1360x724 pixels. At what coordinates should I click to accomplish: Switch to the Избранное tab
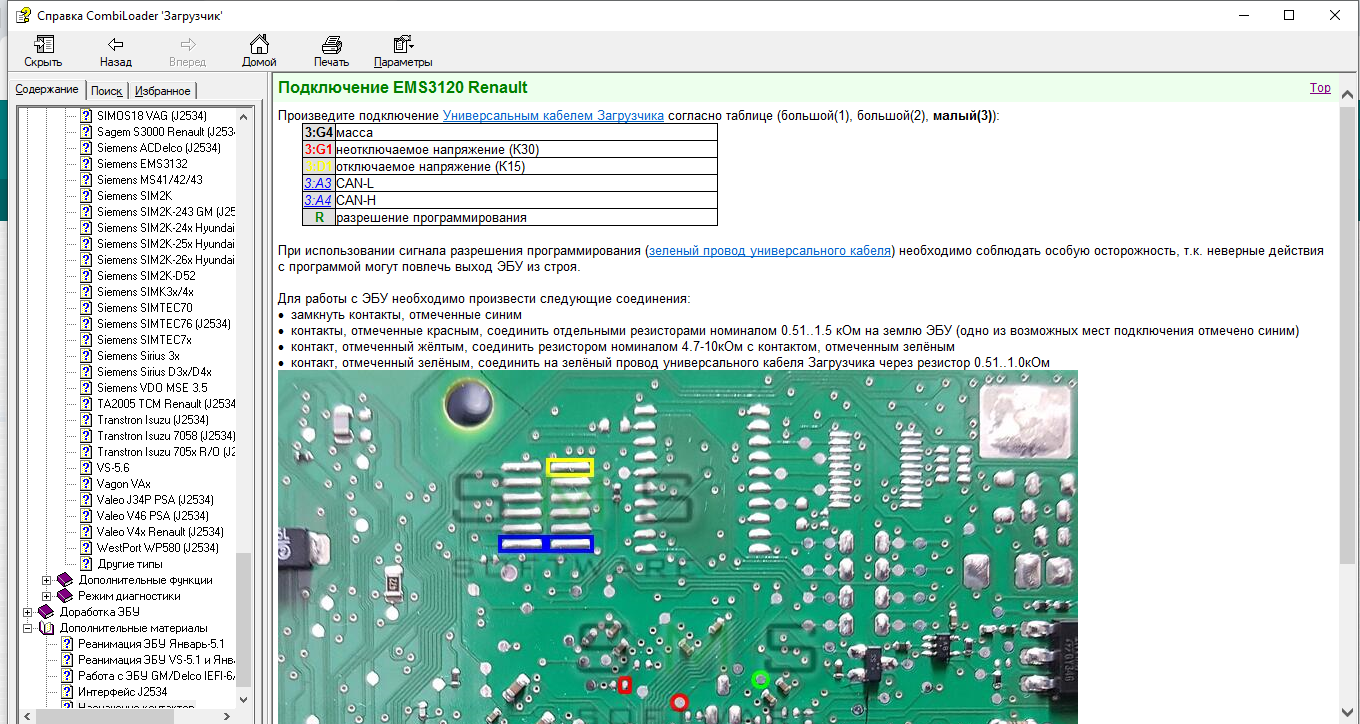point(162,91)
